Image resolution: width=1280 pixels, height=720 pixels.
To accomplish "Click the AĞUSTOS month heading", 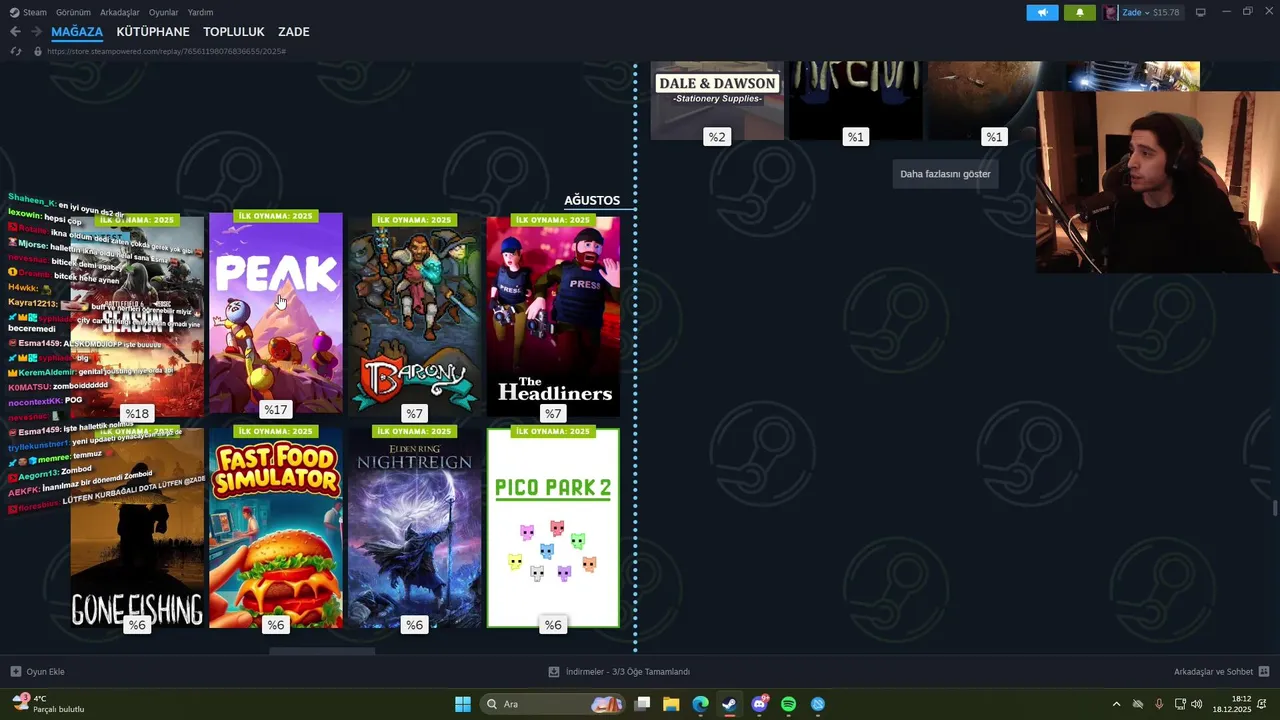I will point(592,200).
